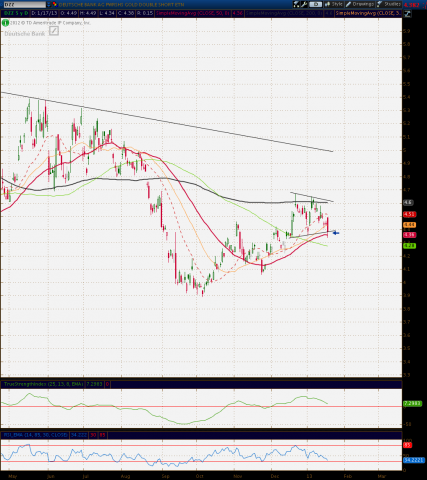The width and height of the screenshot is (427, 480).
Task: Click the RSI_EMA study header label
Action: 35,435
